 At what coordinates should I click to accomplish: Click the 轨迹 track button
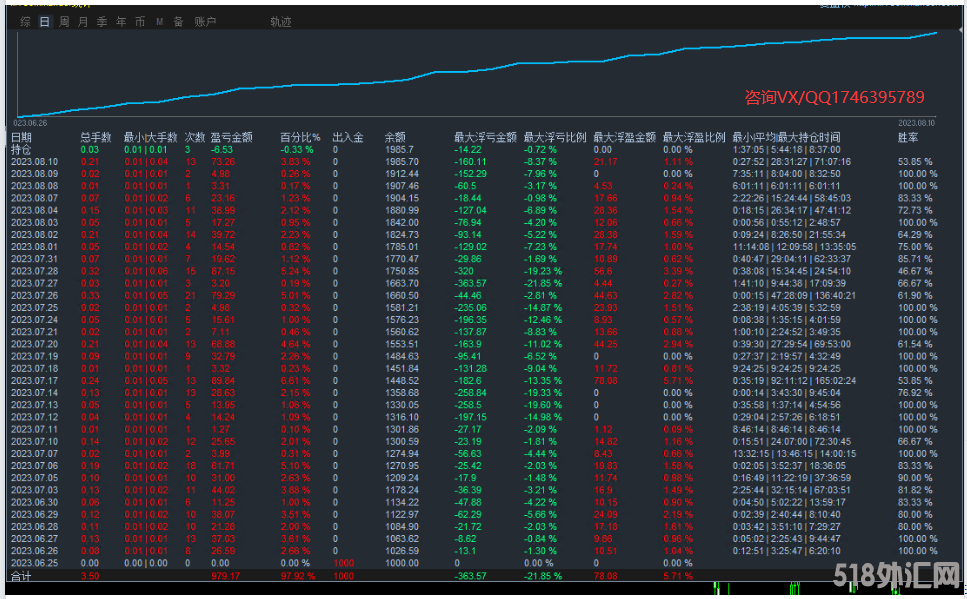281,21
